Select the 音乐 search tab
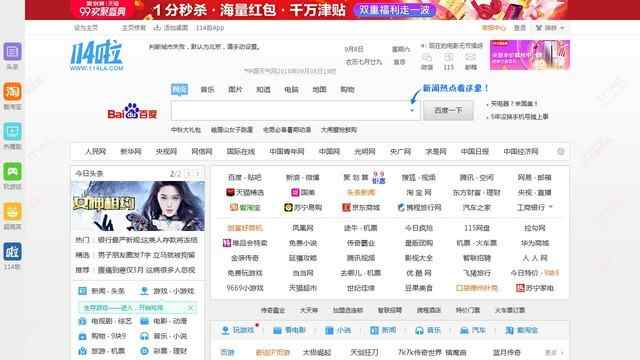This screenshot has width=640, height=360. coord(207,89)
